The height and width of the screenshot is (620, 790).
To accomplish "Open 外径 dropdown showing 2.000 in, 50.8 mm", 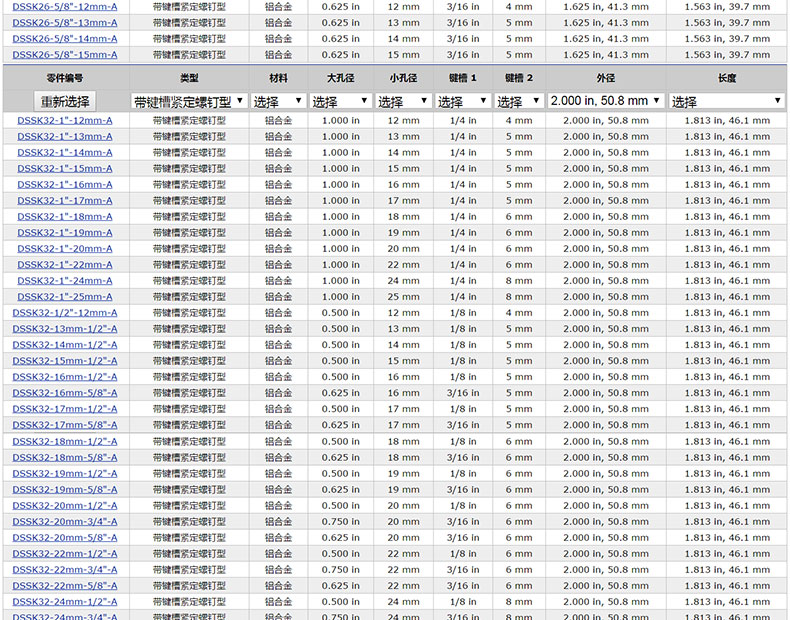I will pyautogui.click(x=606, y=101).
